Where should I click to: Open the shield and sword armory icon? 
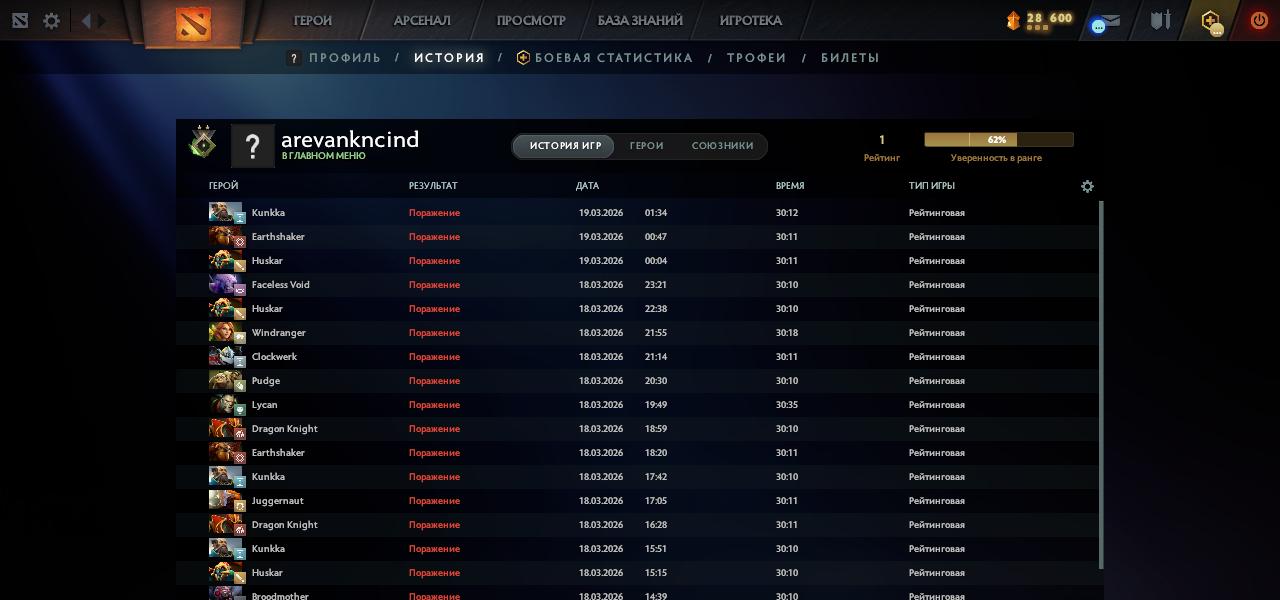[1160, 21]
